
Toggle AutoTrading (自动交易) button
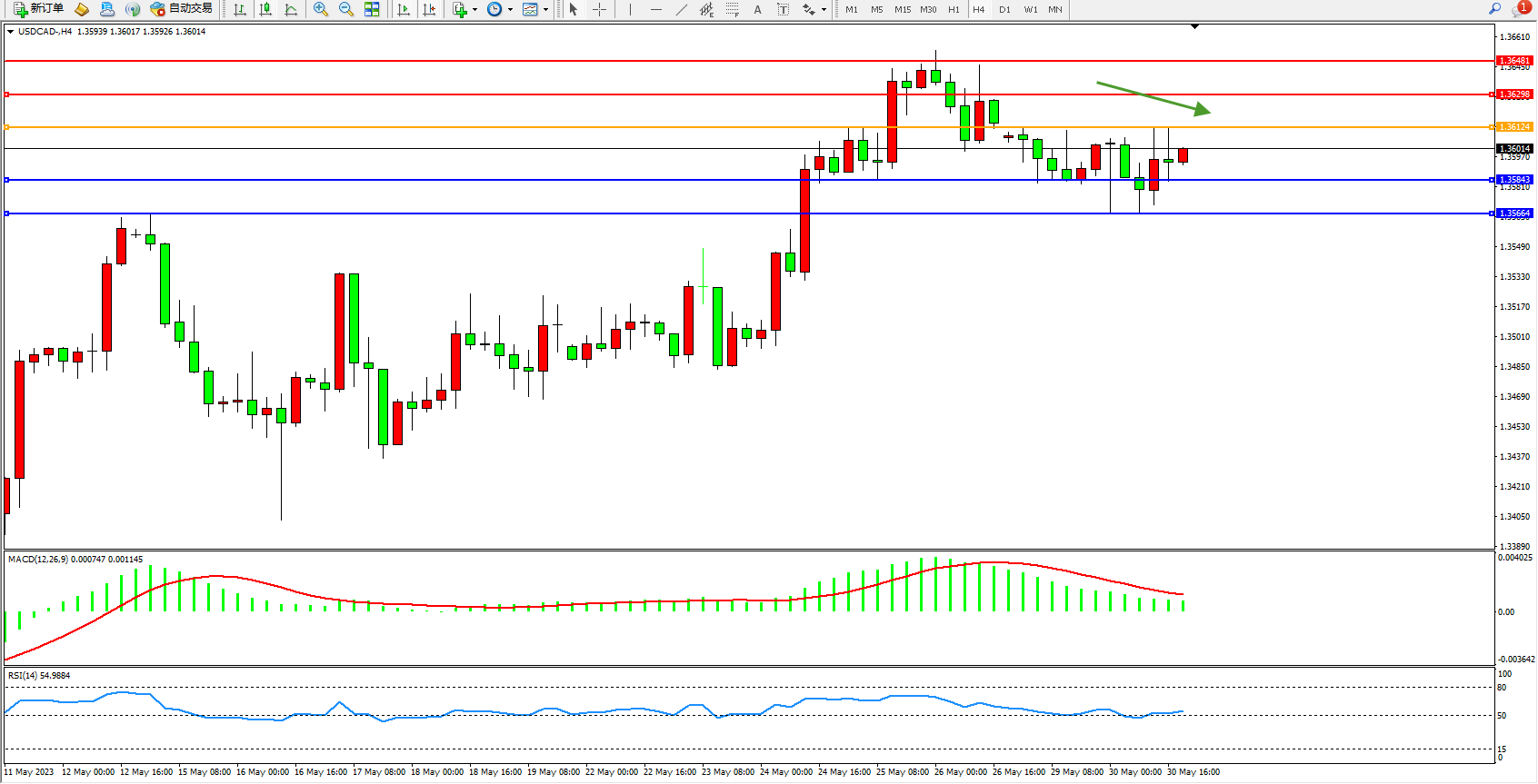pos(181,9)
